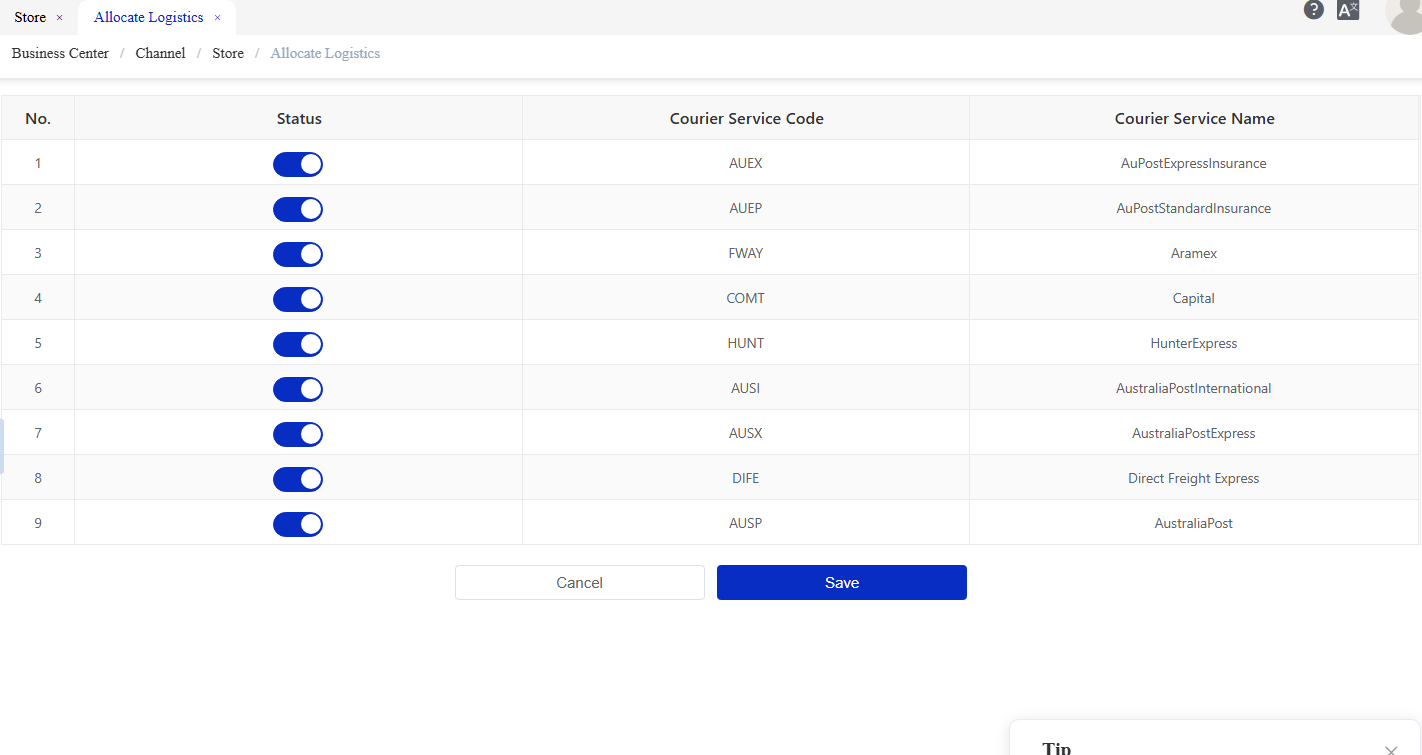Disable Direct Freight Express toggle
The width and height of the screenshot is (1422, 755).
point(298,479)
